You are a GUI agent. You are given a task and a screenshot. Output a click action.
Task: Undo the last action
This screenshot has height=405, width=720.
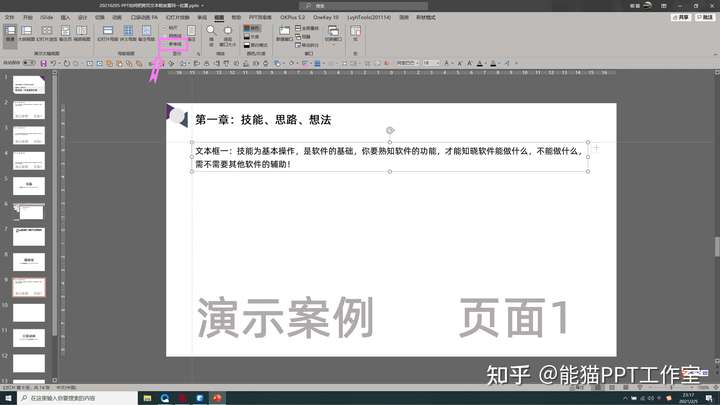click(x=53, y=63)
